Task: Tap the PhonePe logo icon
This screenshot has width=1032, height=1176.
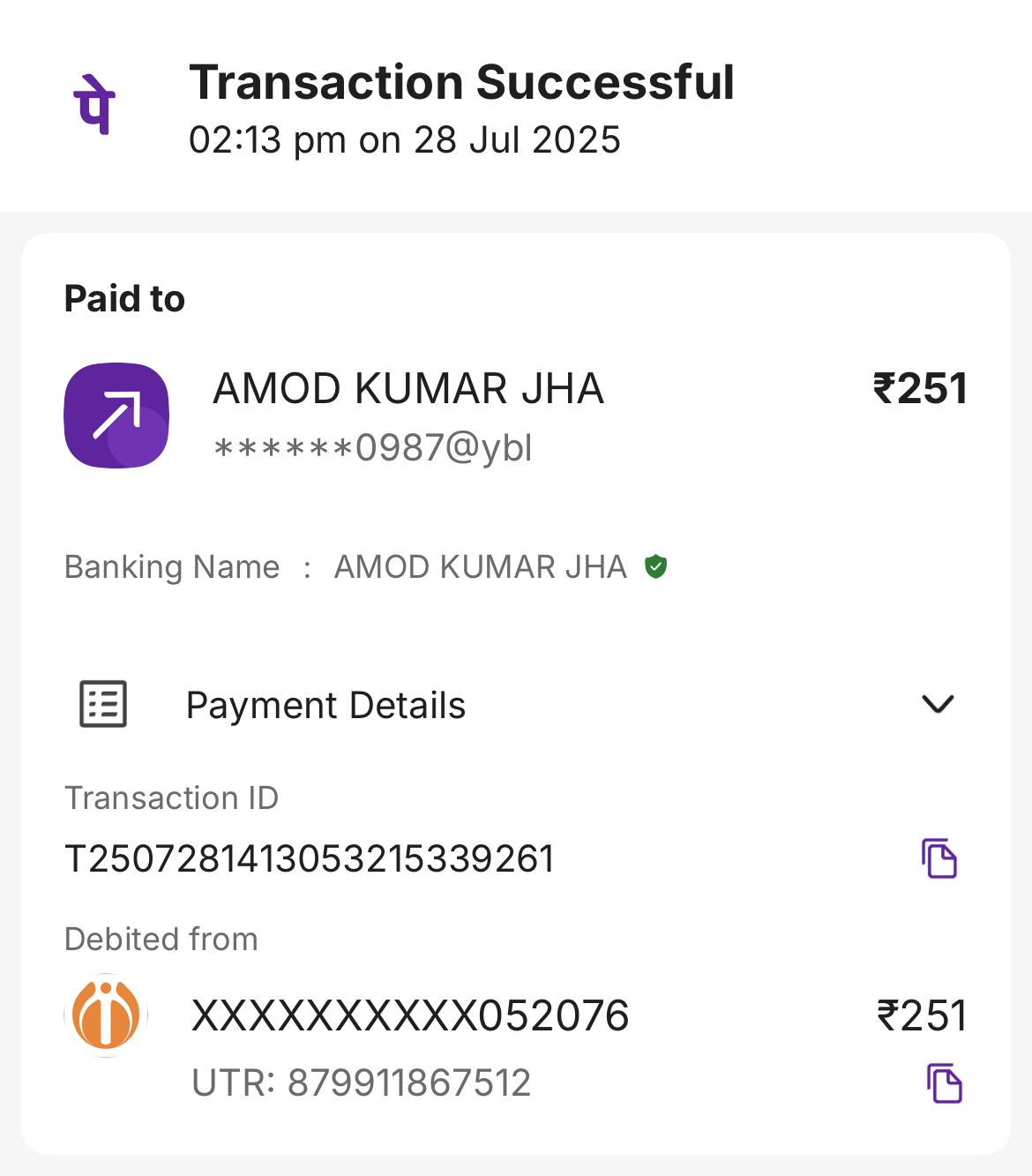Action: click(94, 105)
